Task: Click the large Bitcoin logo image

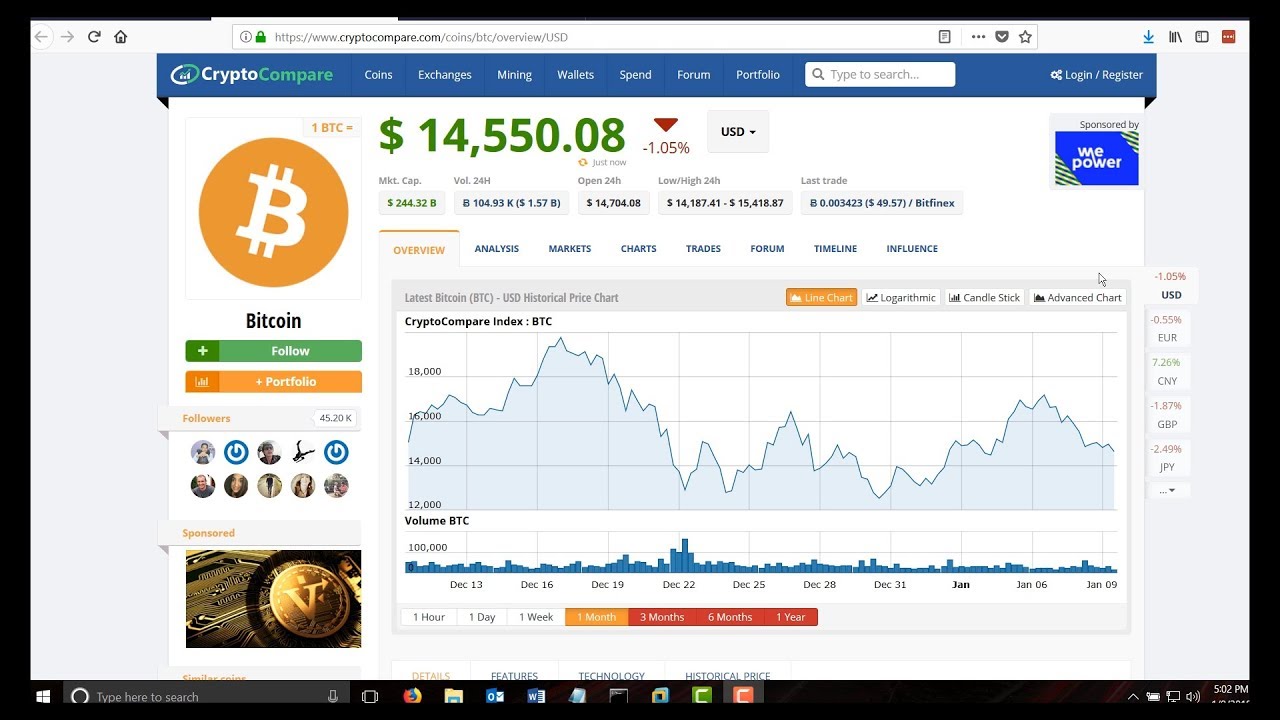Action: [x=273, y=213]
